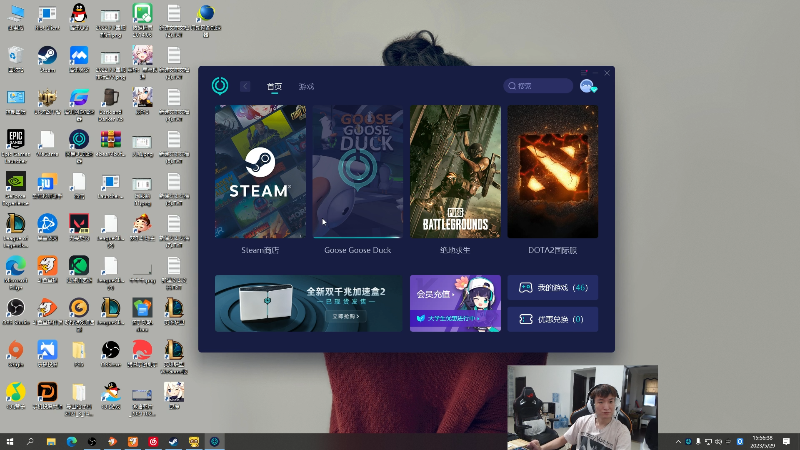Select the Steam商店 game card

click(260, 171)
